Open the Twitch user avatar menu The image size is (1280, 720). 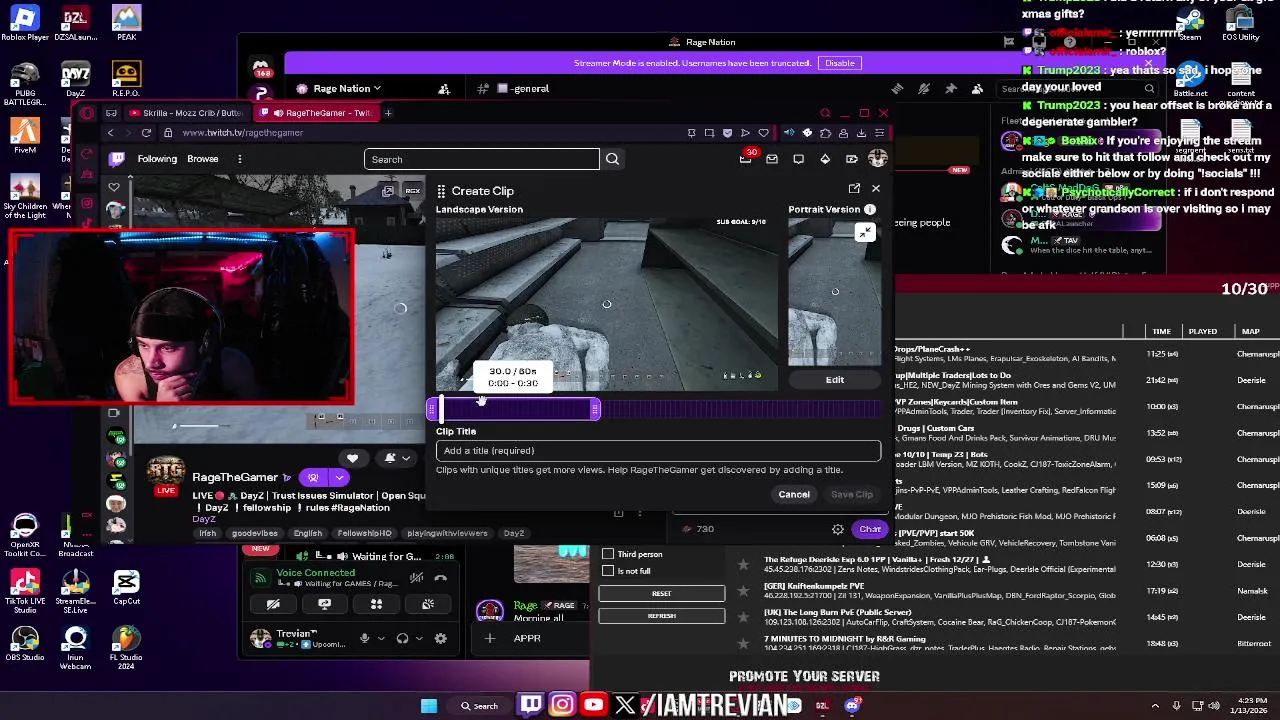coord(878,158)
